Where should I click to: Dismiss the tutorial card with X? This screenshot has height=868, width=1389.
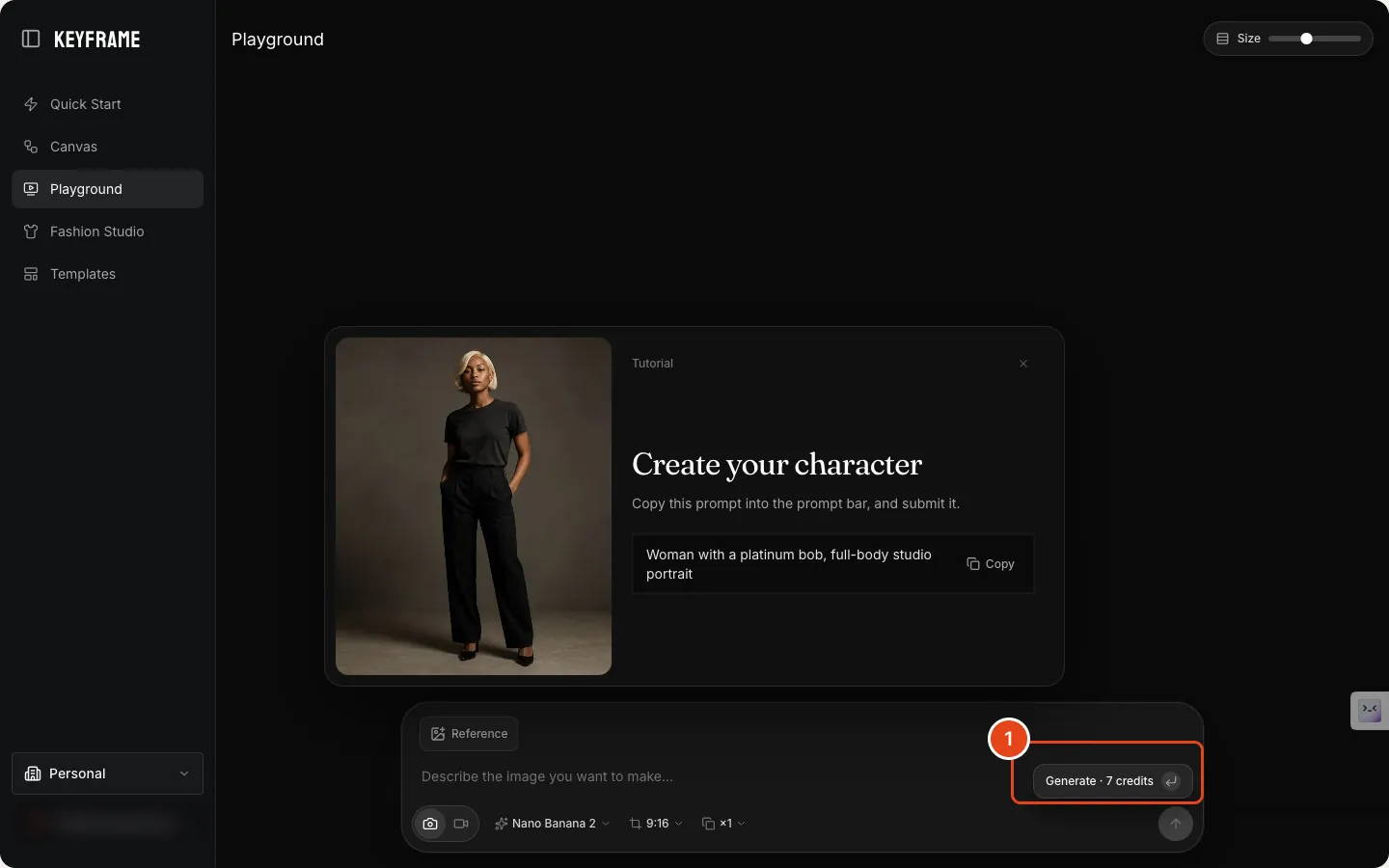tap(1023, 364)
